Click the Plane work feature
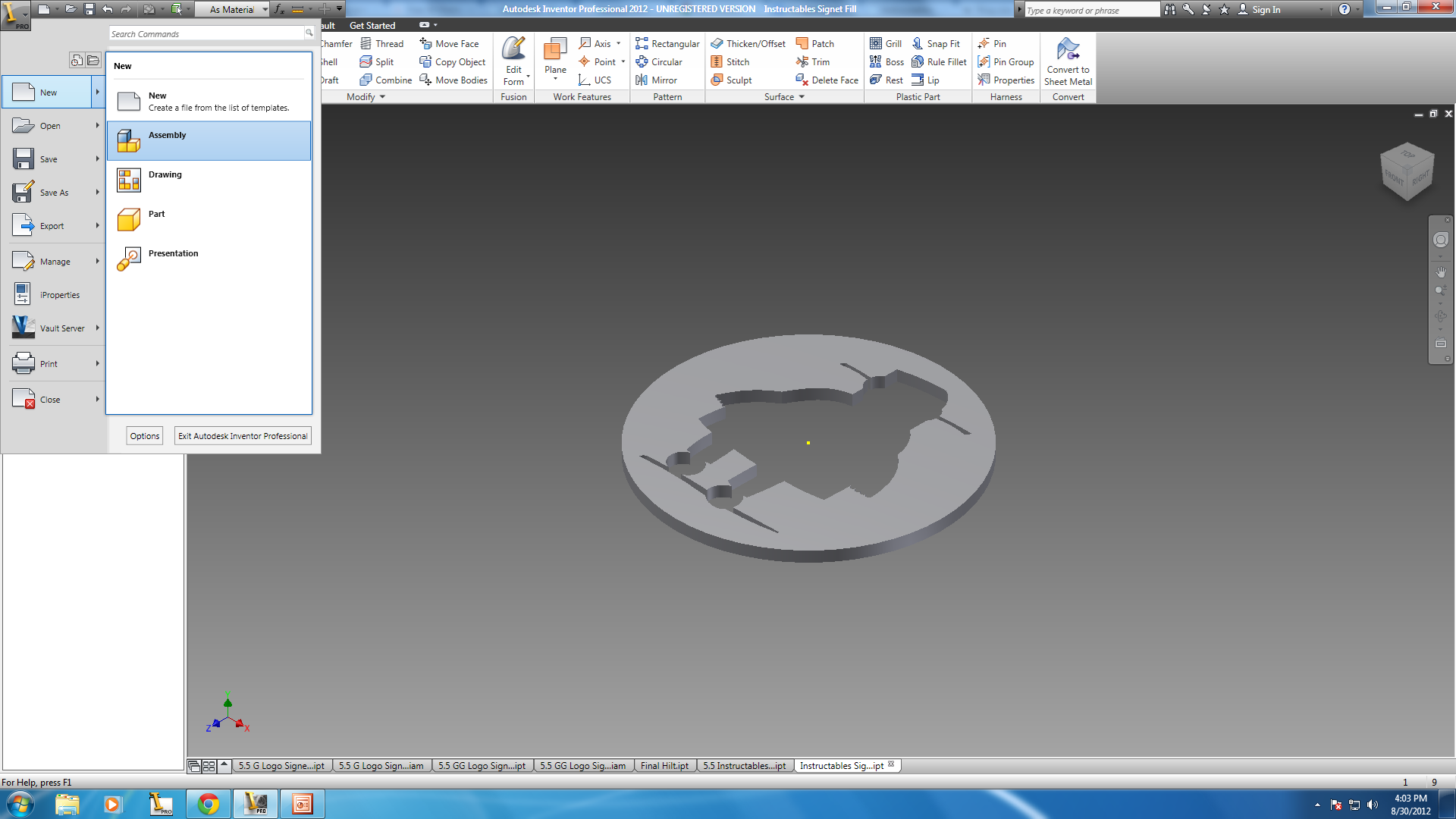The image size is (1456, 819). (555, 58)
